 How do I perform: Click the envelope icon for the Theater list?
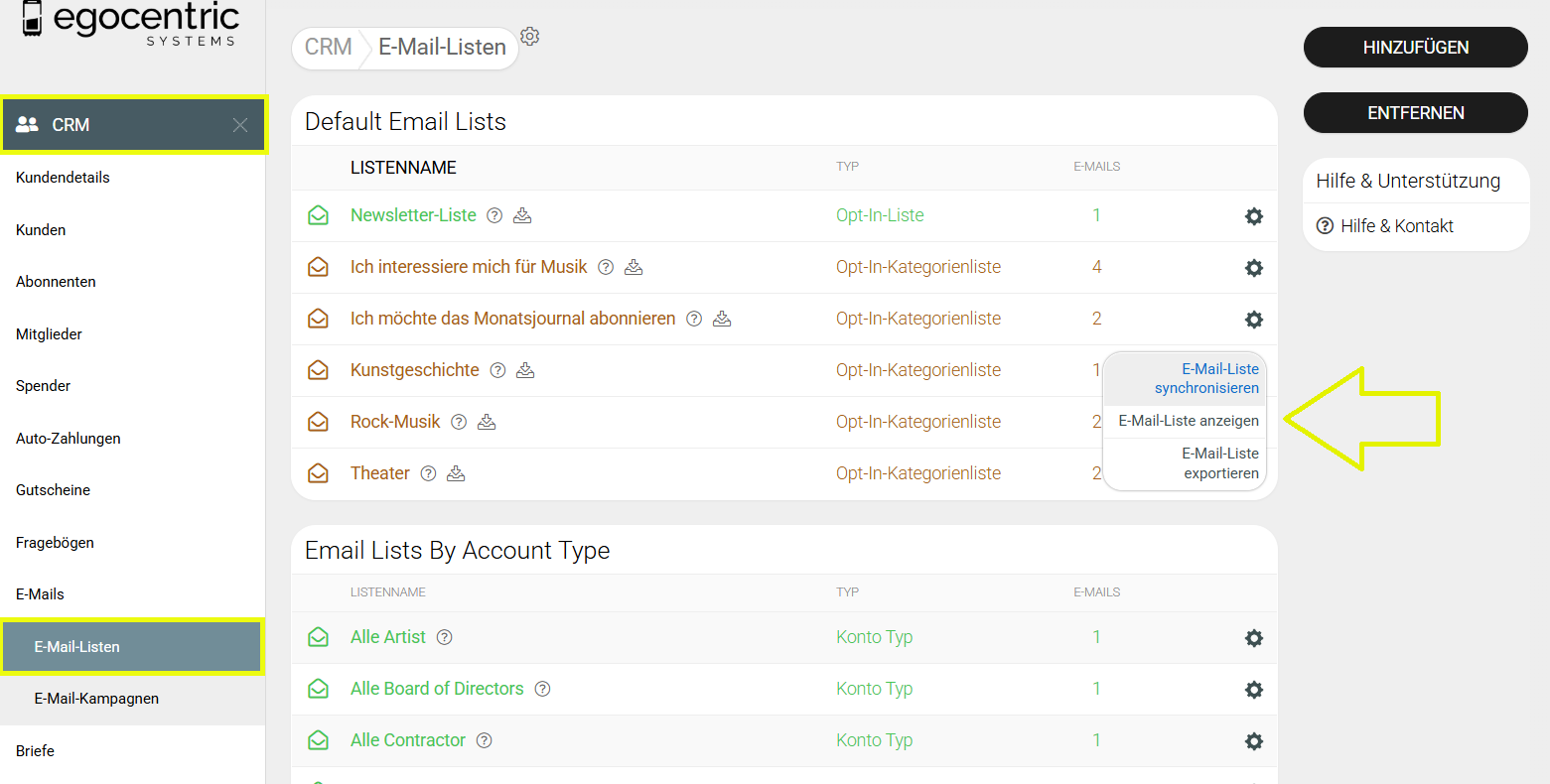point(318,473)
